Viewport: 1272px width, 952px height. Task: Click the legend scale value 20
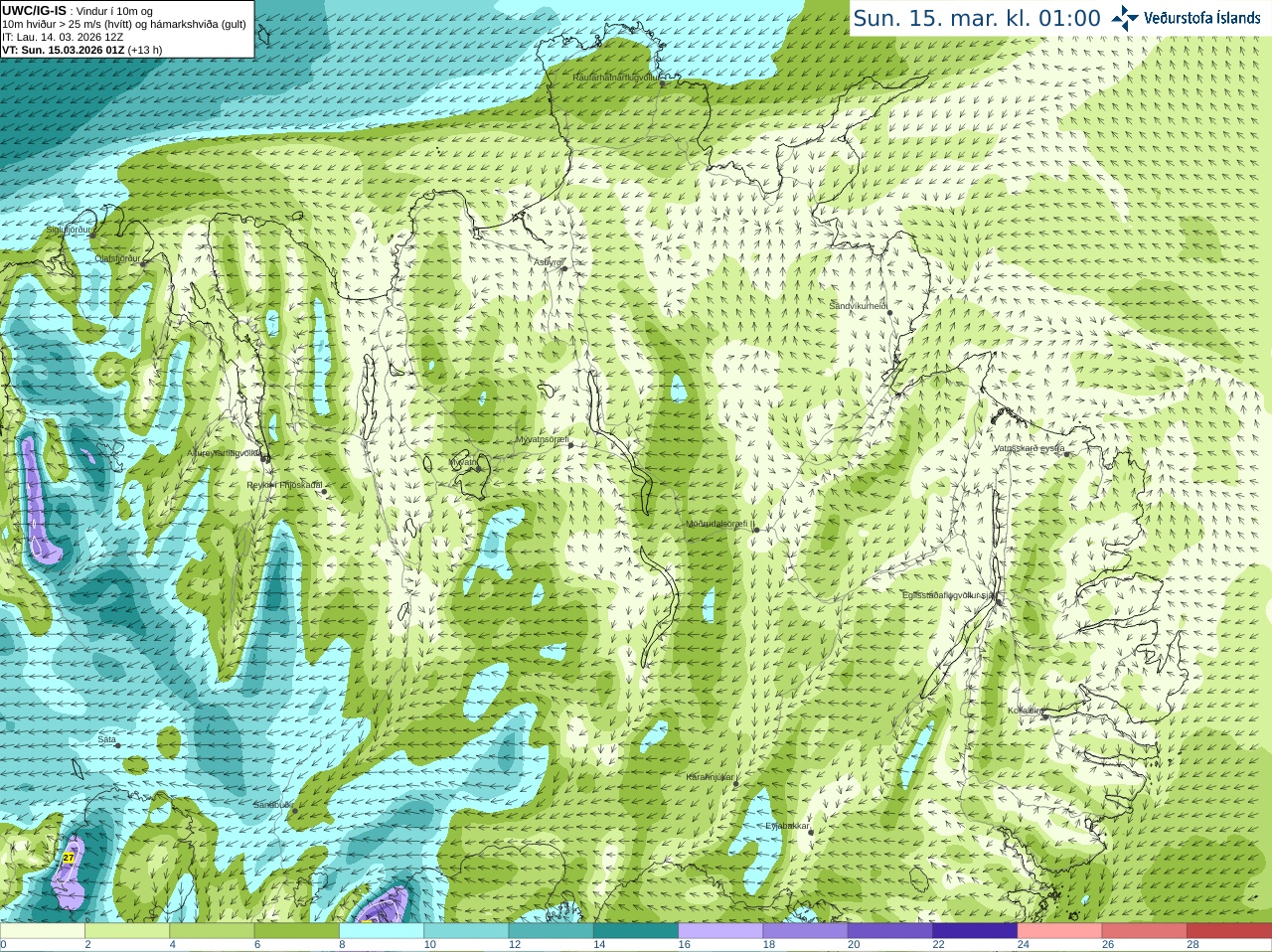(x=854, y=945)
